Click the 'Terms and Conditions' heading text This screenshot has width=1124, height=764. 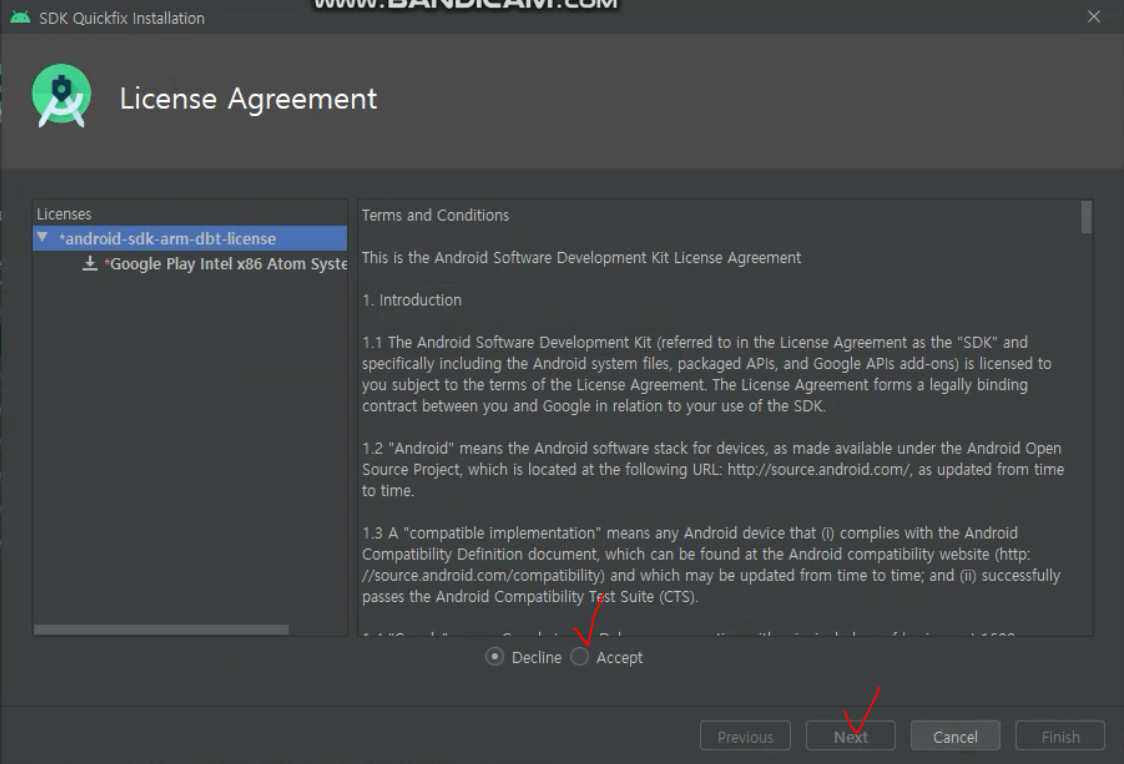(x=435, y=215)
